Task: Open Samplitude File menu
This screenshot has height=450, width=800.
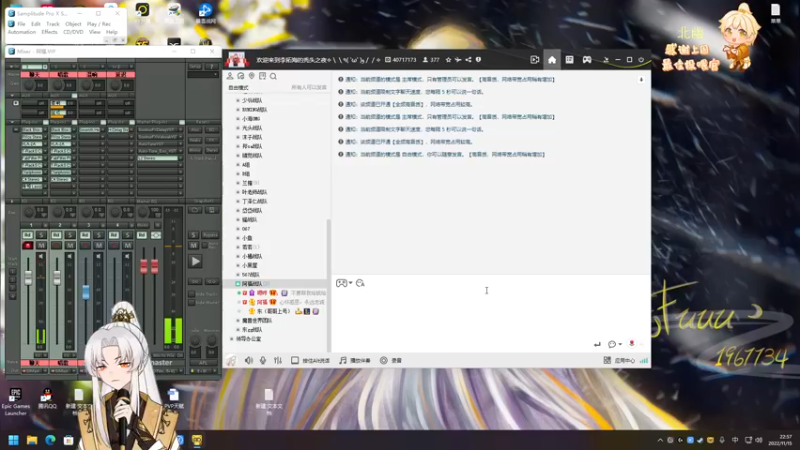Action: tap(21, 24)
